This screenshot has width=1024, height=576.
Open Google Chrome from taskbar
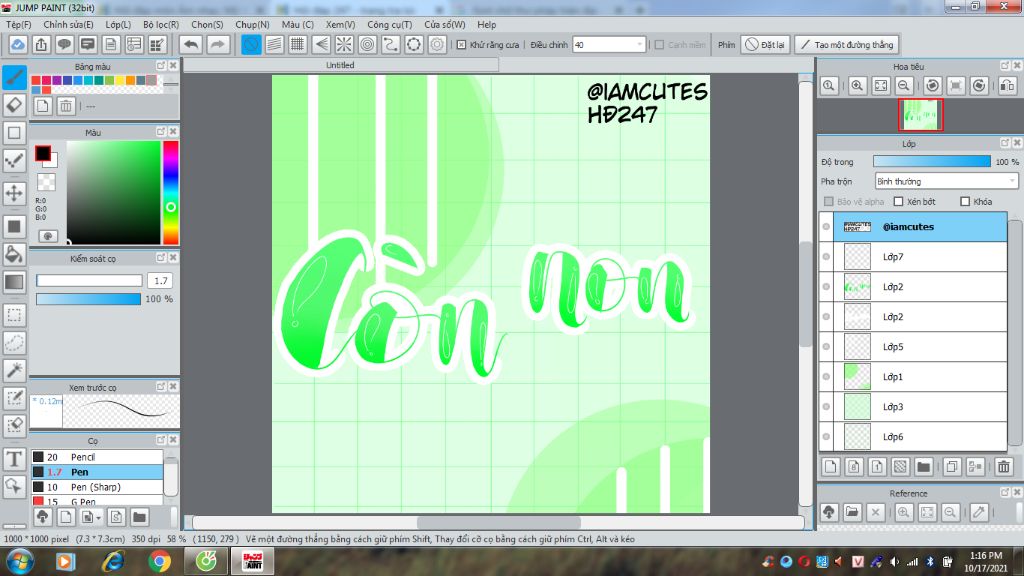[159, 561]
